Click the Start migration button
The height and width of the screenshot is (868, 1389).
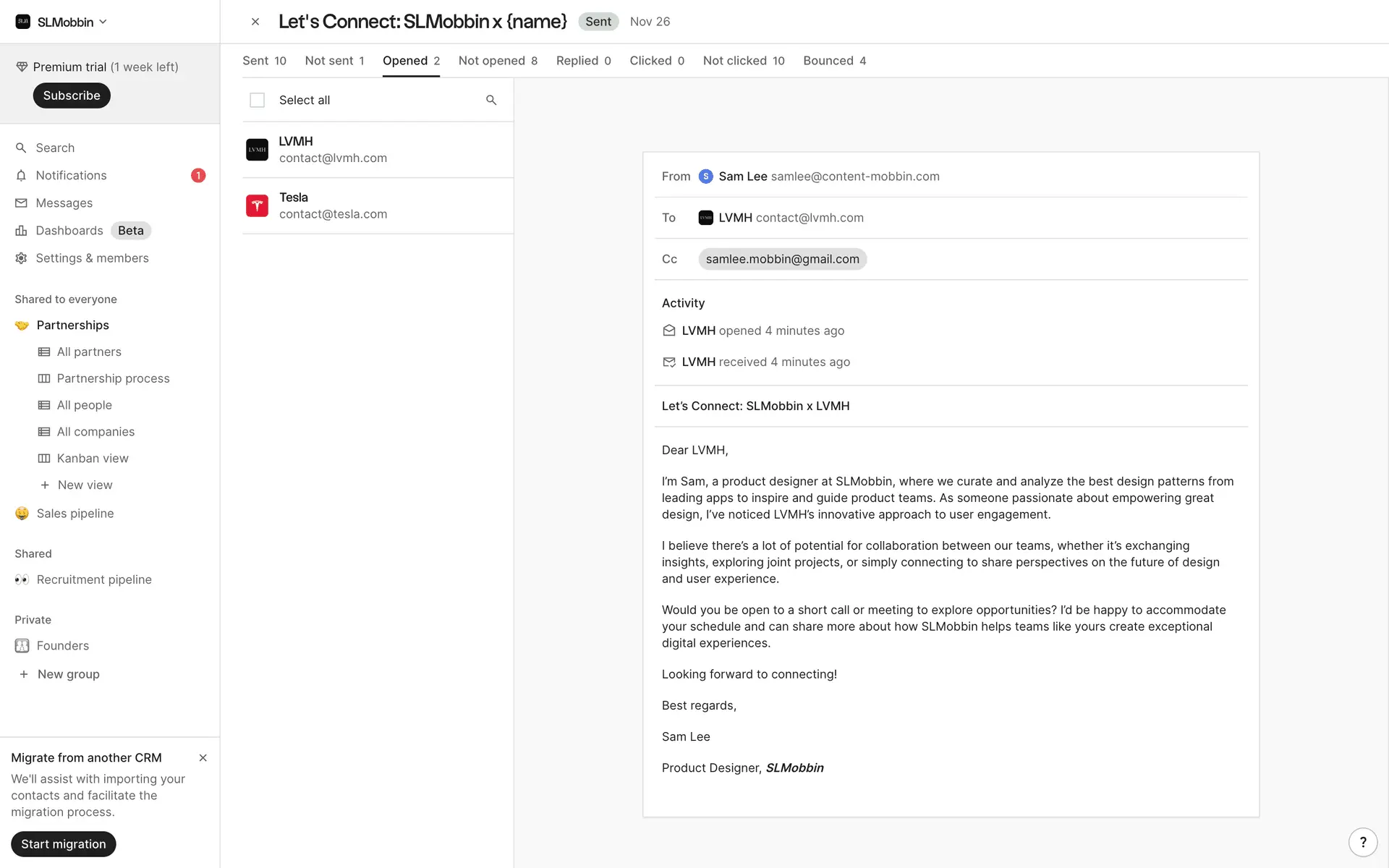pos(64,844)
